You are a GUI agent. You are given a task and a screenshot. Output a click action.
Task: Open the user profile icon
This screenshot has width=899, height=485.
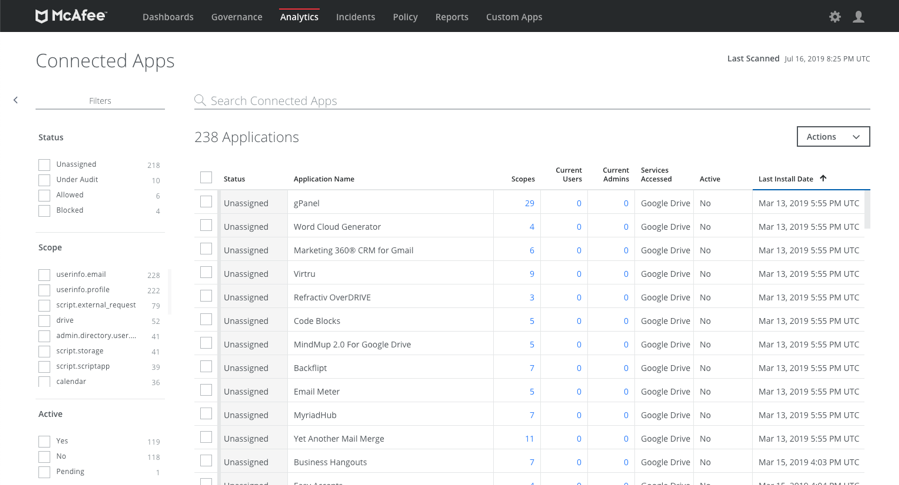pos(858,17)
